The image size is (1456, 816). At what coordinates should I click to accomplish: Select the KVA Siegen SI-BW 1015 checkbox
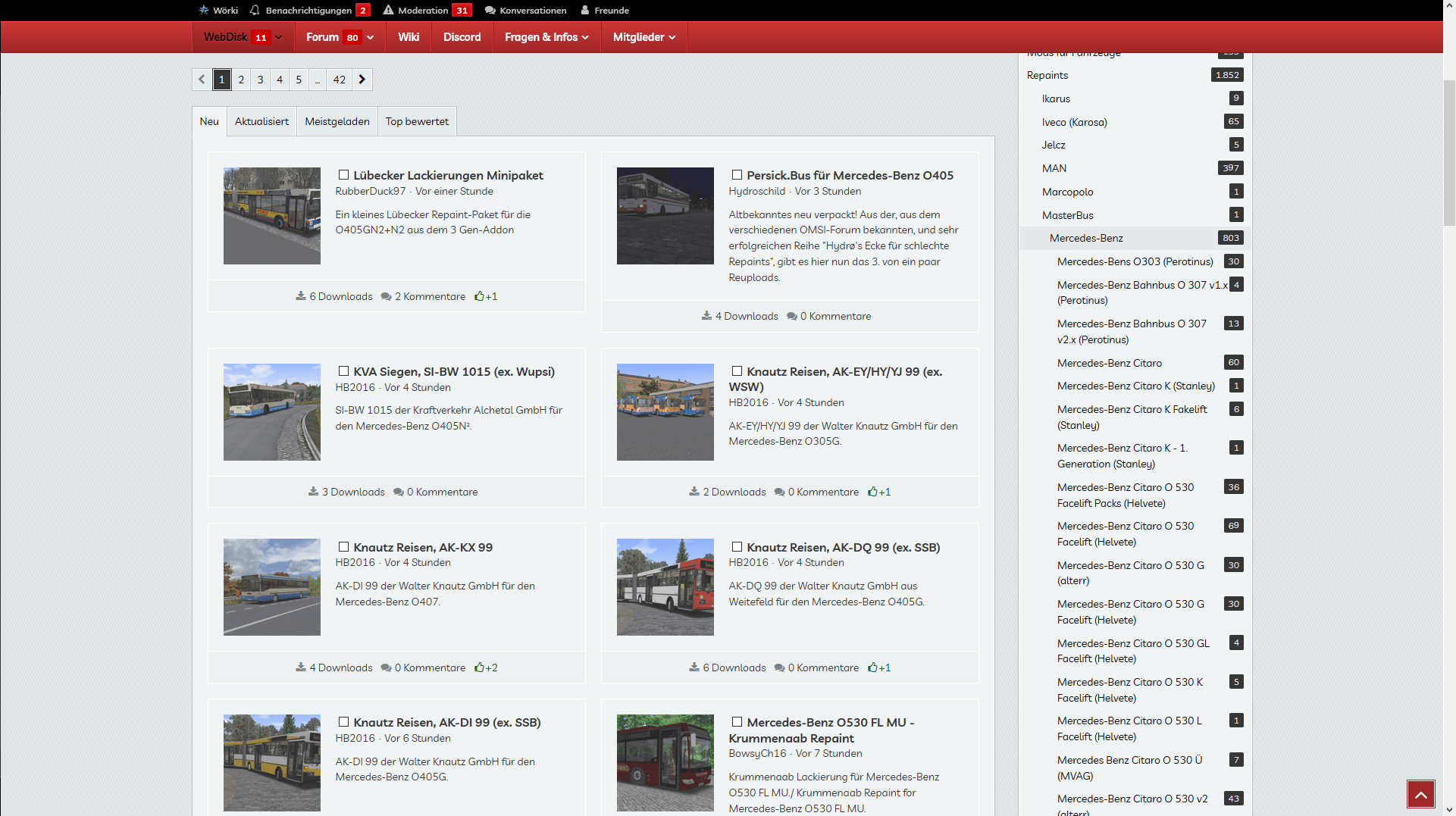tap(343, 371)
